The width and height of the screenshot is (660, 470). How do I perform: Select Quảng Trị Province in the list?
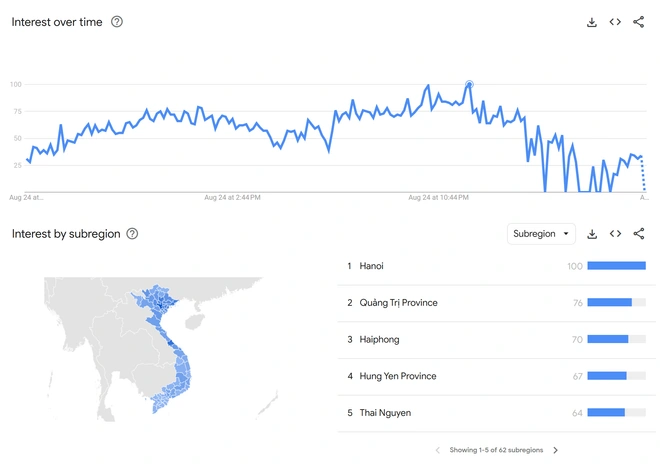[398, 303]
